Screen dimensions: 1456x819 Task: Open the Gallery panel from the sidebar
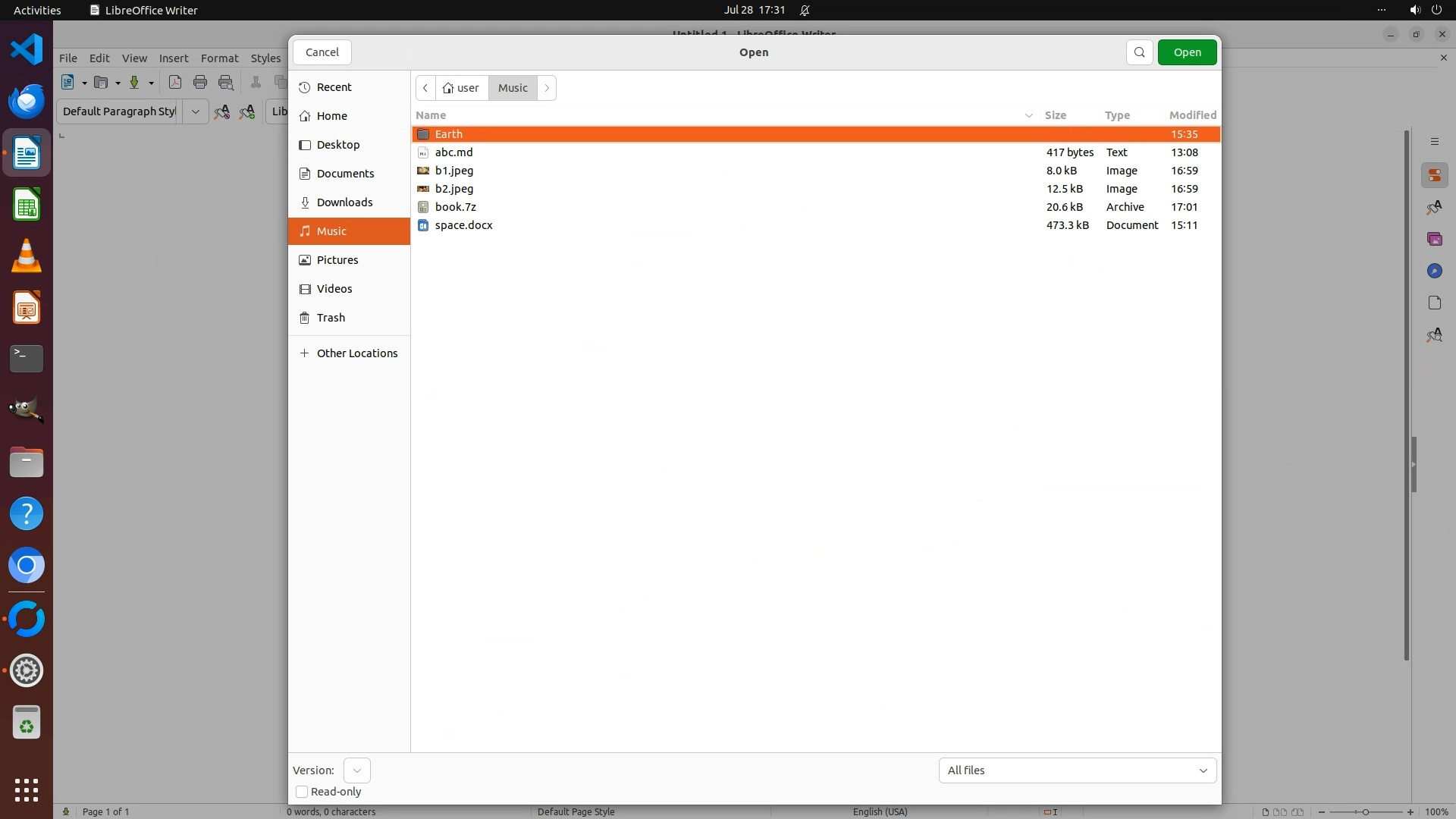pyautogui.click(x=1434, y=239)
